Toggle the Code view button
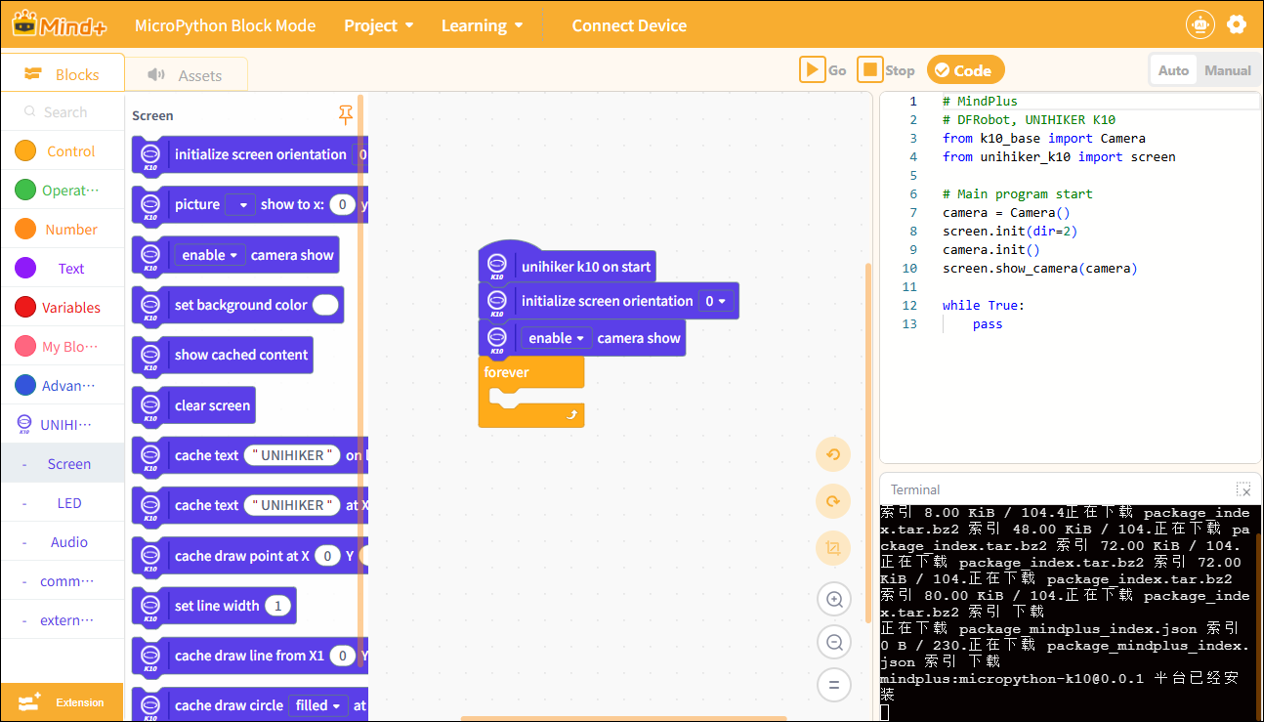Screen dimensions: 1265x723 click(x=965, y=70)
